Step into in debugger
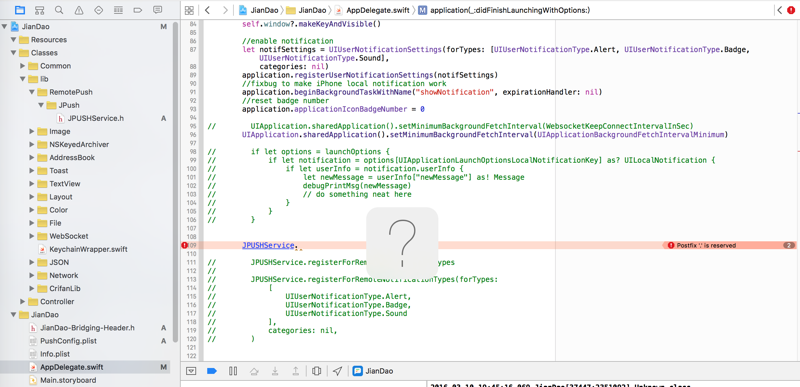The image size is (800, 387). coord(274,371)
